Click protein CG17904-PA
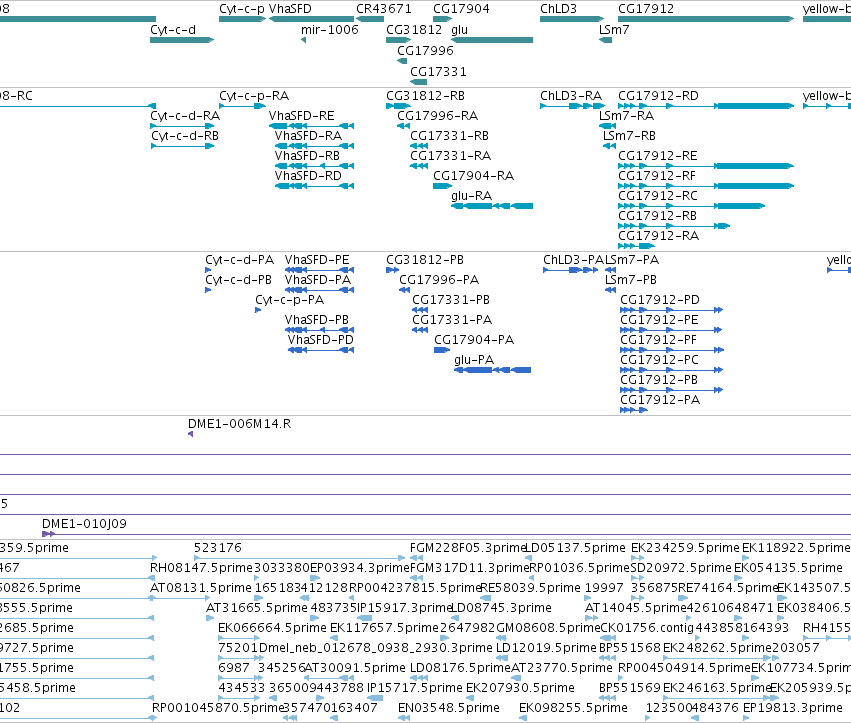Image resolution: width=851 pixels, height=723 pixels. pos(442,350)
